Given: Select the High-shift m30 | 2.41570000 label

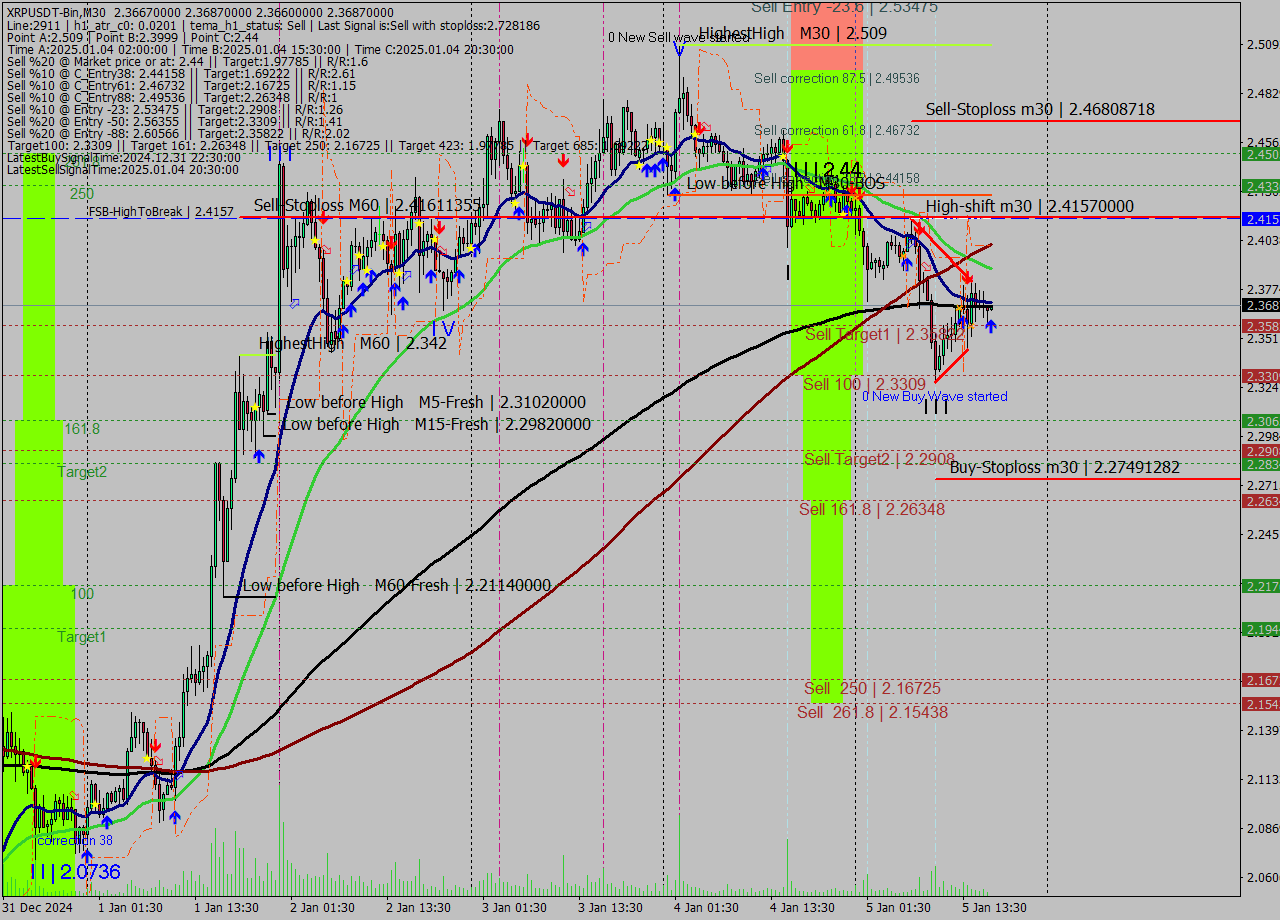Looking at the screenshot, I should tap(1029, 207).
